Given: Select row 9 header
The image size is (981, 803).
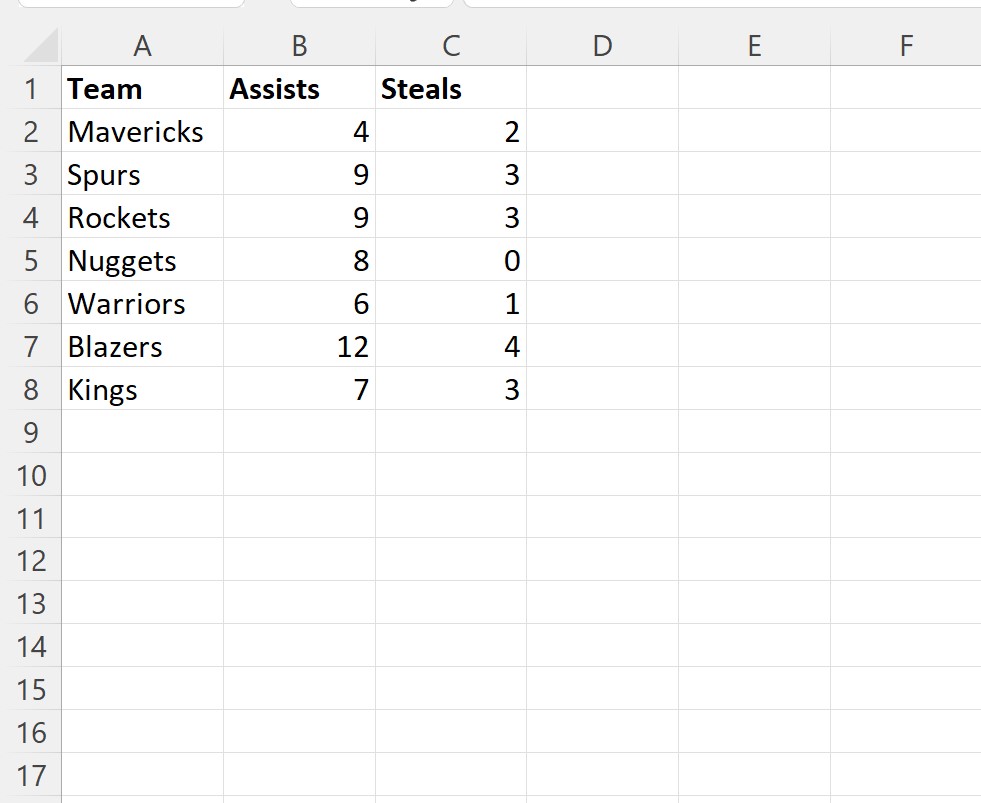Looking at the screenshot, I should (31, 432).
